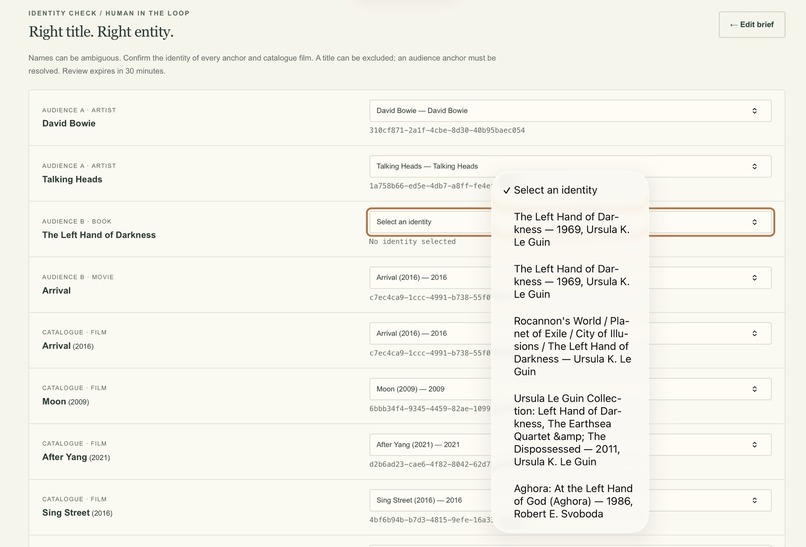Click the 'IDENTITY CHECK / HUMAN IN THE LOOP' label
806x547 pixels.
coord(109,13)
